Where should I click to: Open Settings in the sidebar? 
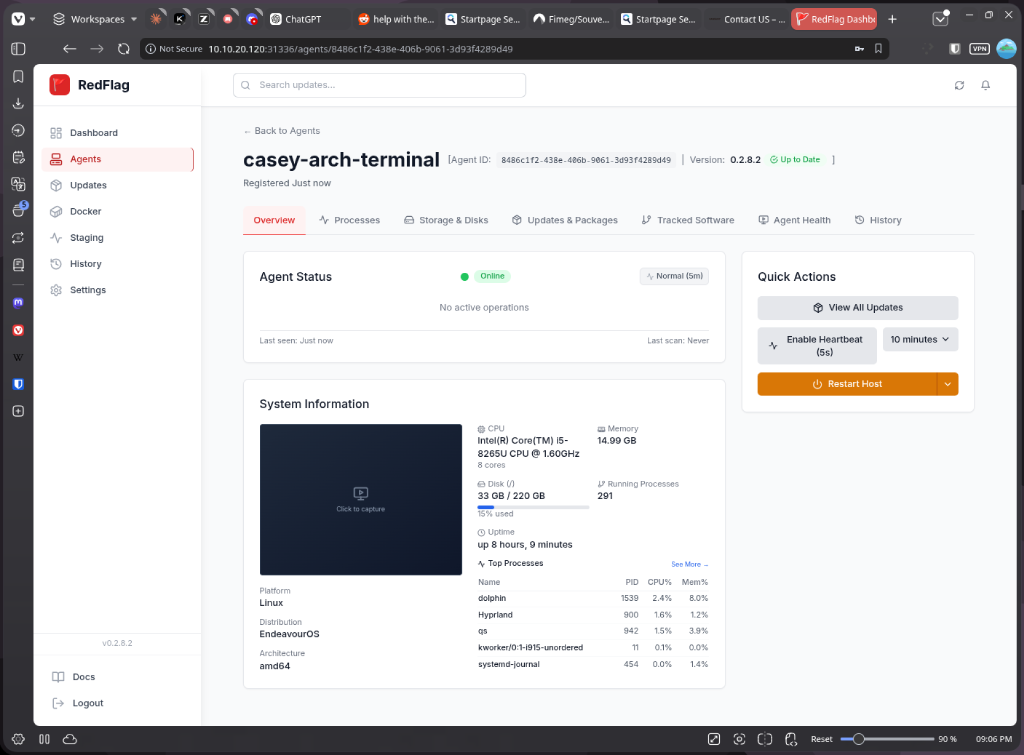click(118, 290)
